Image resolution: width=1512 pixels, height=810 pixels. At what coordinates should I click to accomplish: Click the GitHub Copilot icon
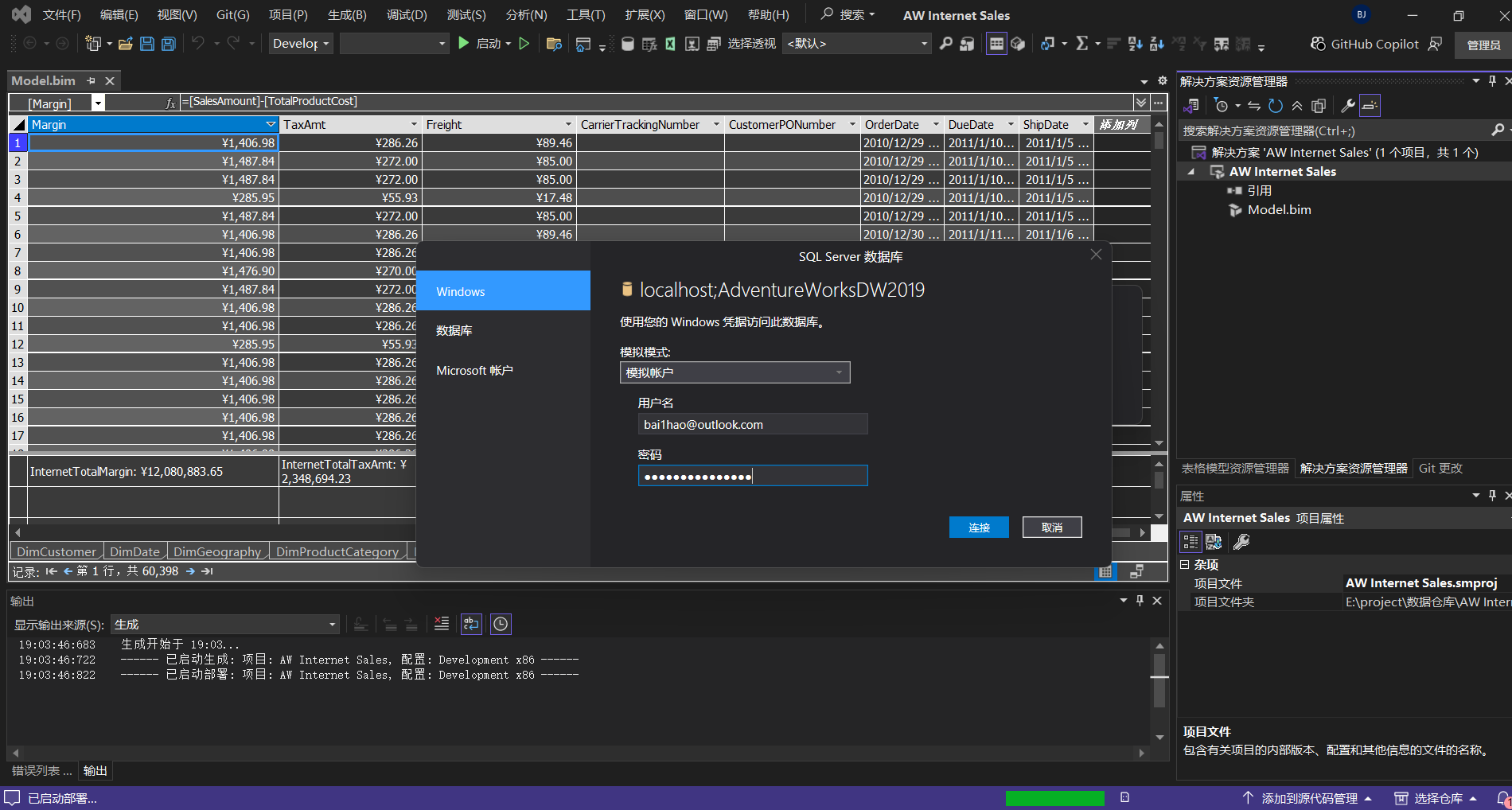[1319, 44]
